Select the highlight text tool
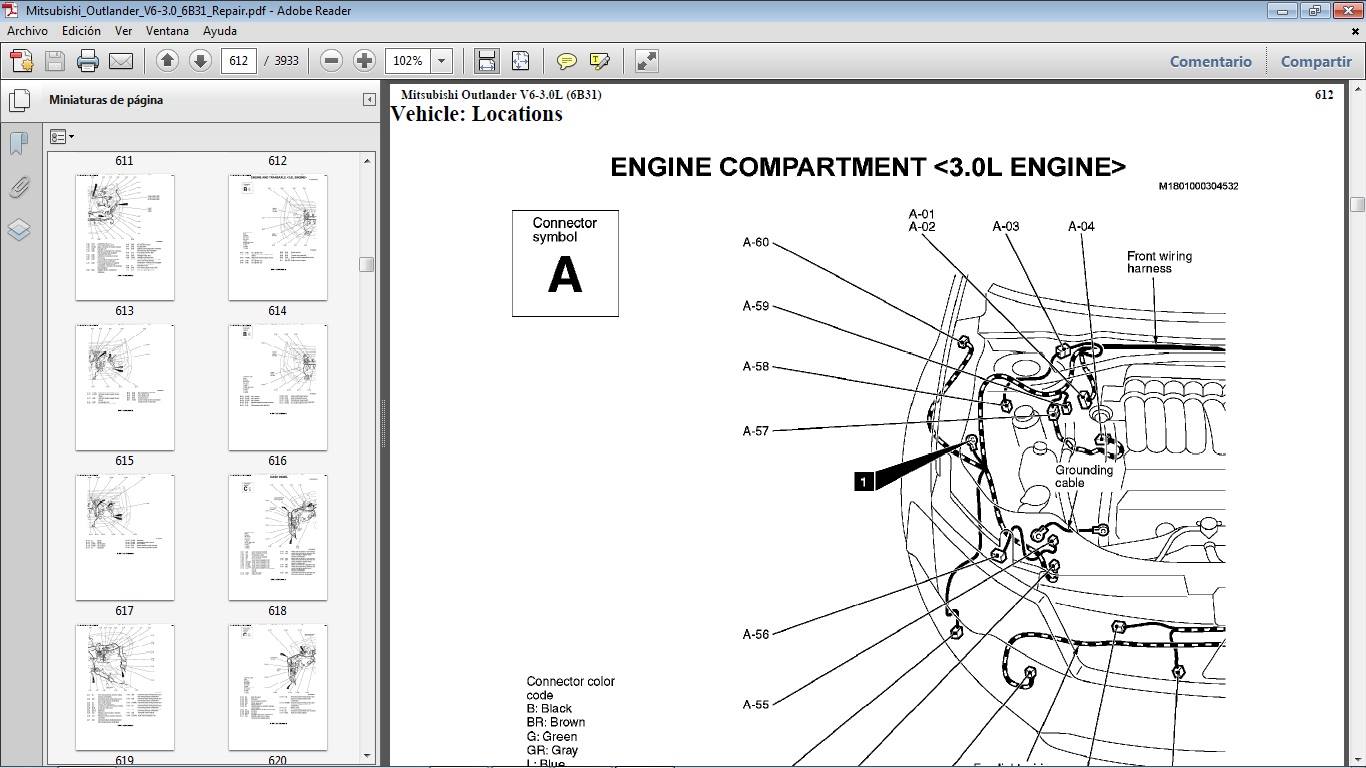1366x768 pixels. [600, 61]
